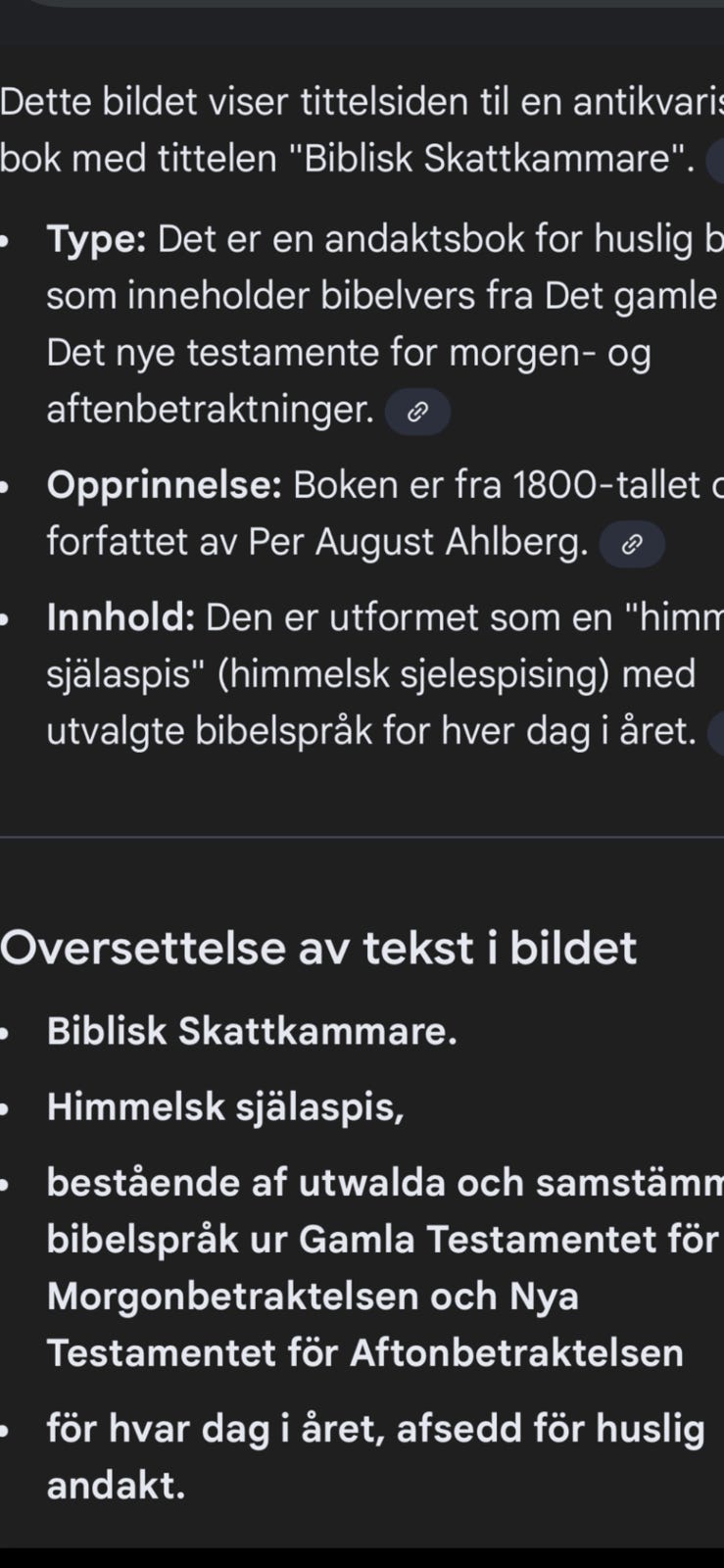The width and height of the screenshot is (724, 1568).
Task: Tap cut-off source chip after 'hver dag i året.'
Action: 716,733
